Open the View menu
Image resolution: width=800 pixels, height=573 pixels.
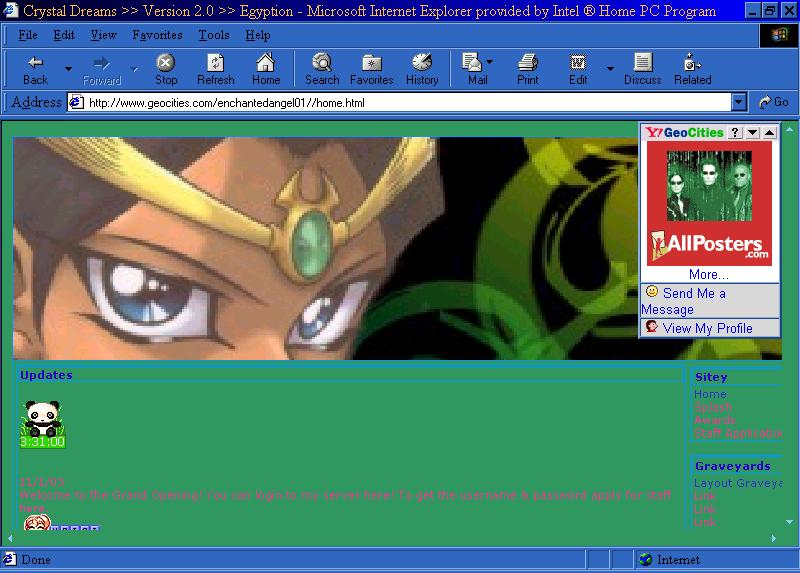click(104, 35)
